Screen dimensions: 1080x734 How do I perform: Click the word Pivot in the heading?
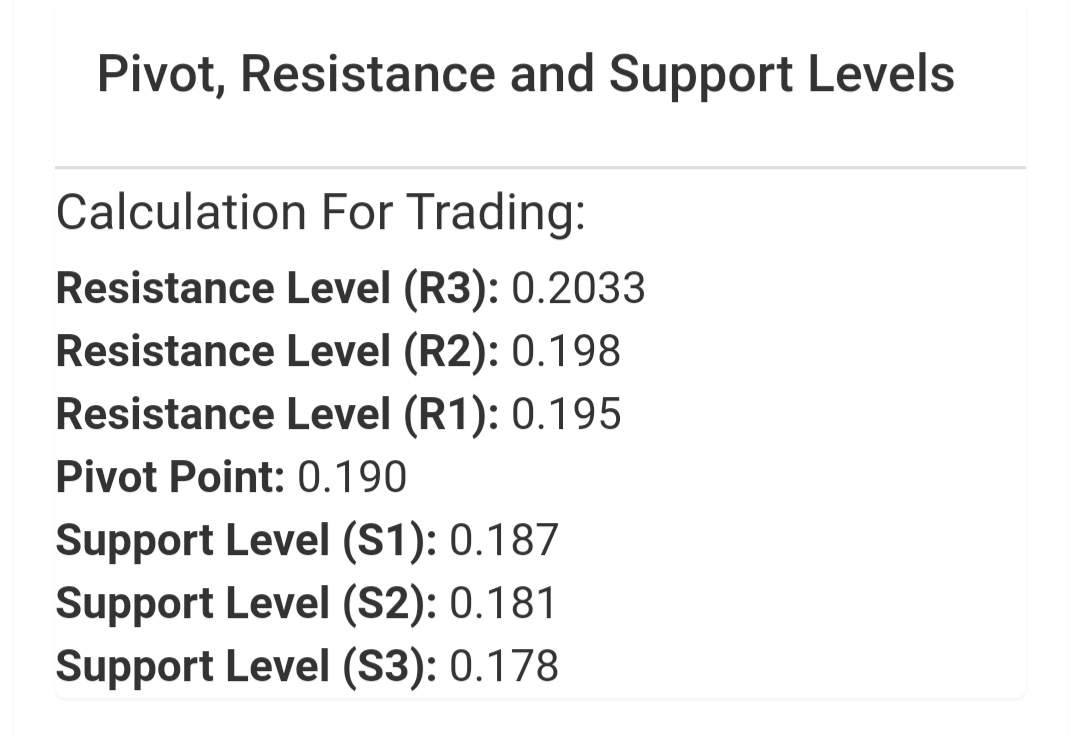coord(161,74)
